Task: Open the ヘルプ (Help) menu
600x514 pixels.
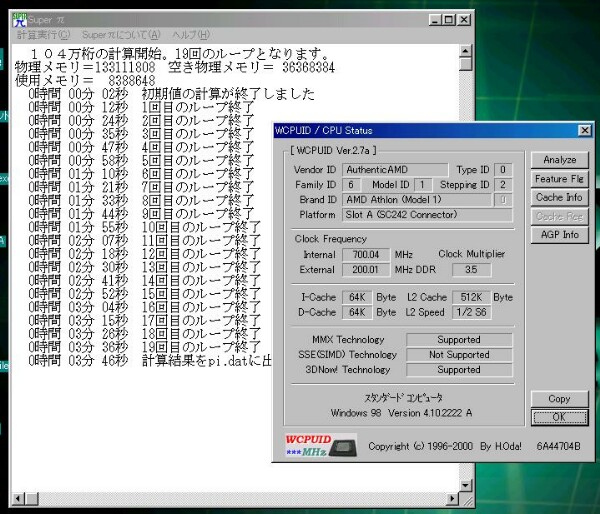Action: coord(190,35)
